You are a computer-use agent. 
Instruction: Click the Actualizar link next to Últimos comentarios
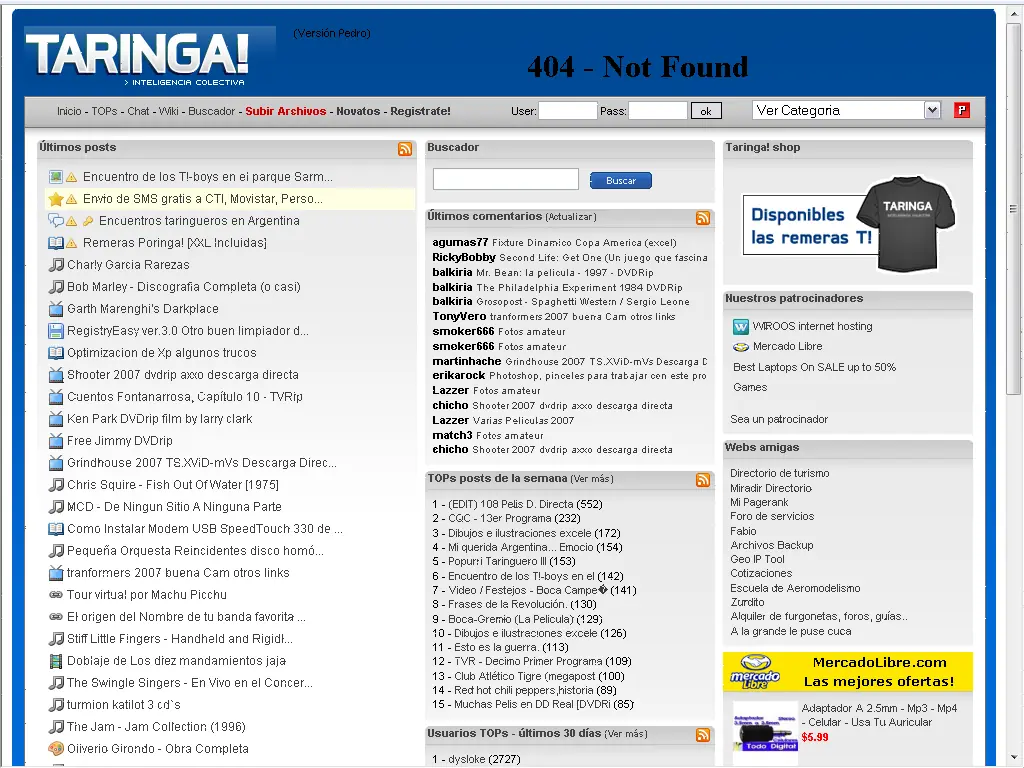point(571,217)
